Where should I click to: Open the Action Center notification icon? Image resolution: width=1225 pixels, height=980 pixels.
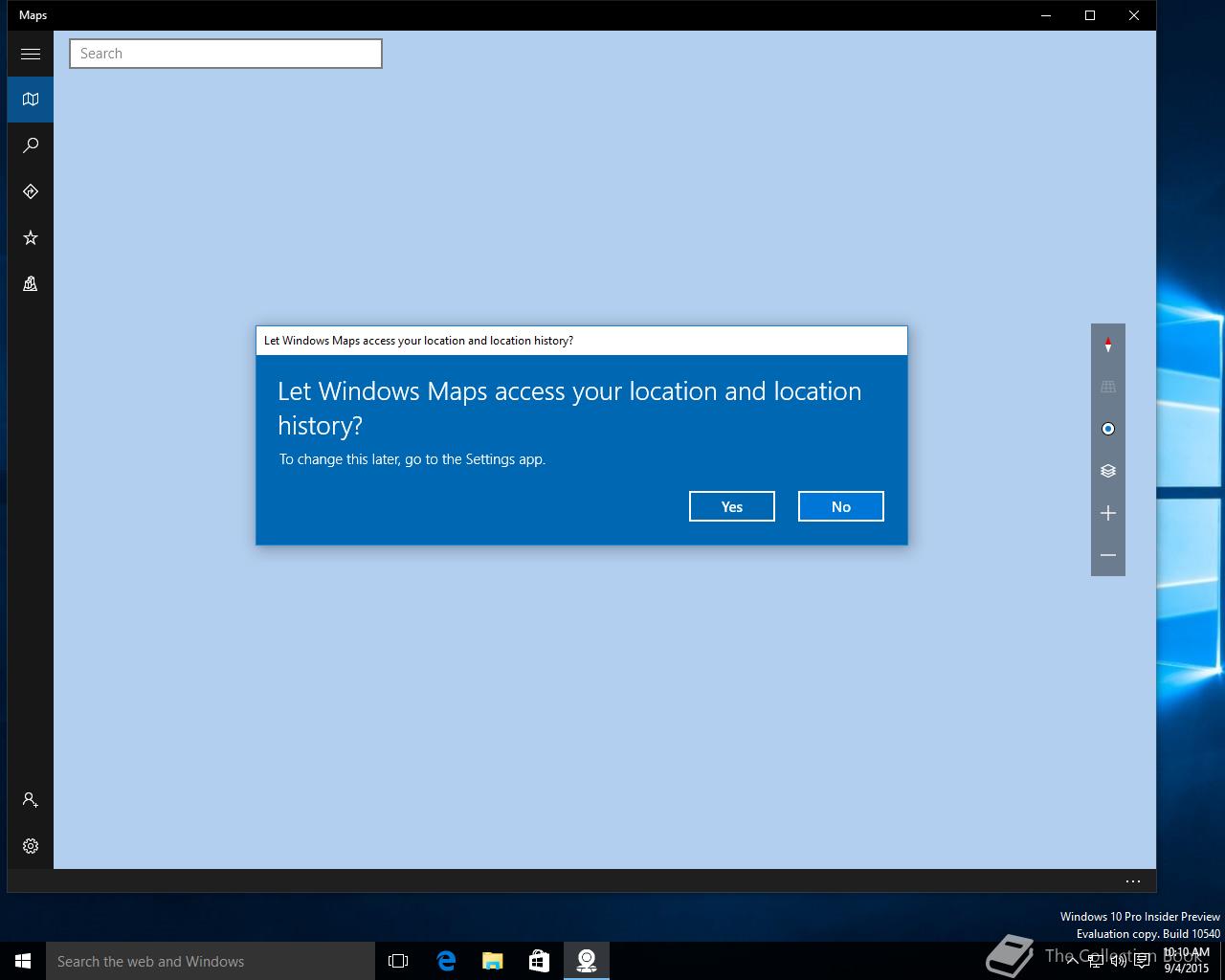click(x=1142, y=962)
